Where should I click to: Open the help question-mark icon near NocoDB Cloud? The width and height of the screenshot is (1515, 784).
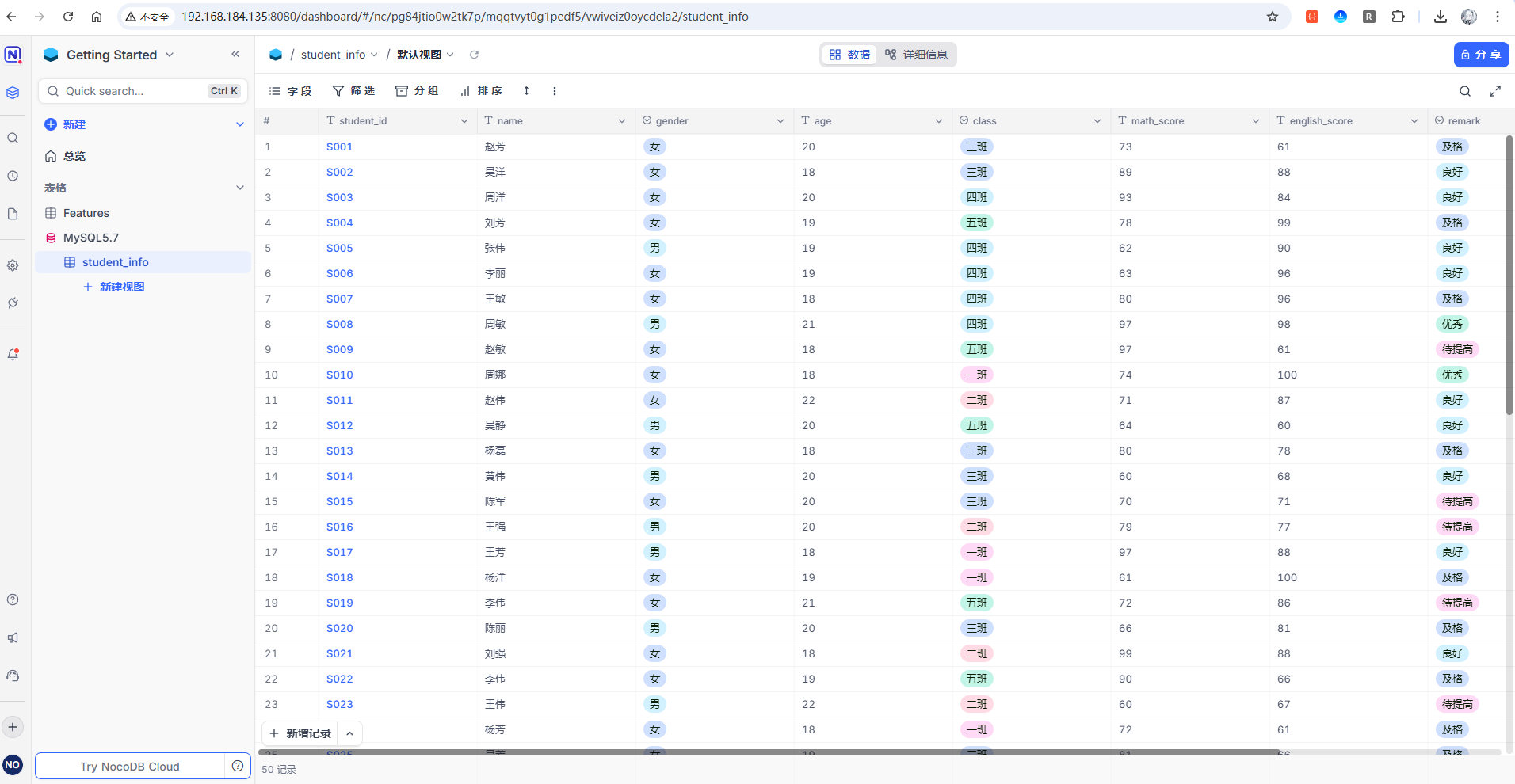tap(238, 766)
